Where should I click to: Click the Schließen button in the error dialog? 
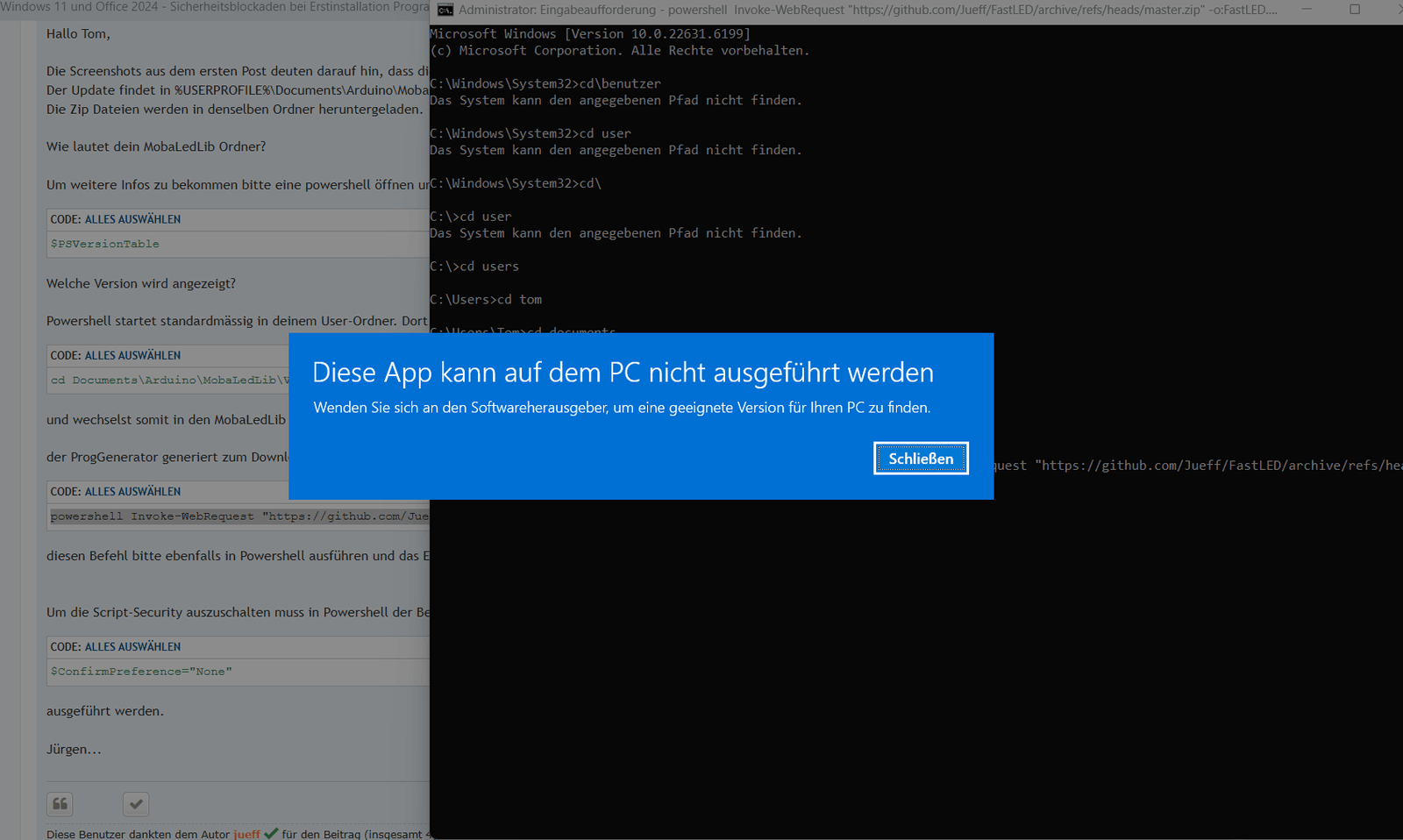click(x=921, y=459)
